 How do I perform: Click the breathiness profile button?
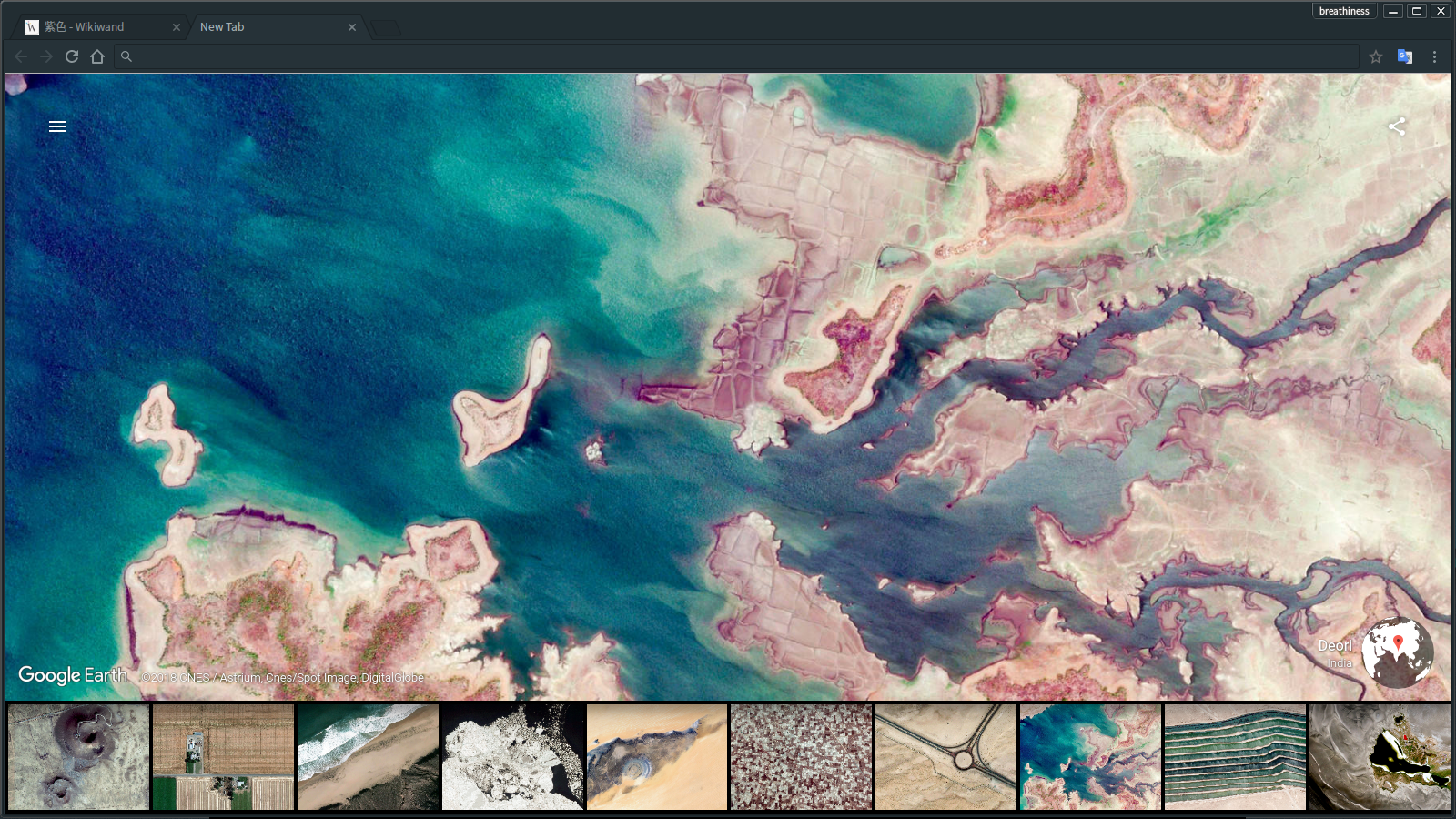point(1344,11)
